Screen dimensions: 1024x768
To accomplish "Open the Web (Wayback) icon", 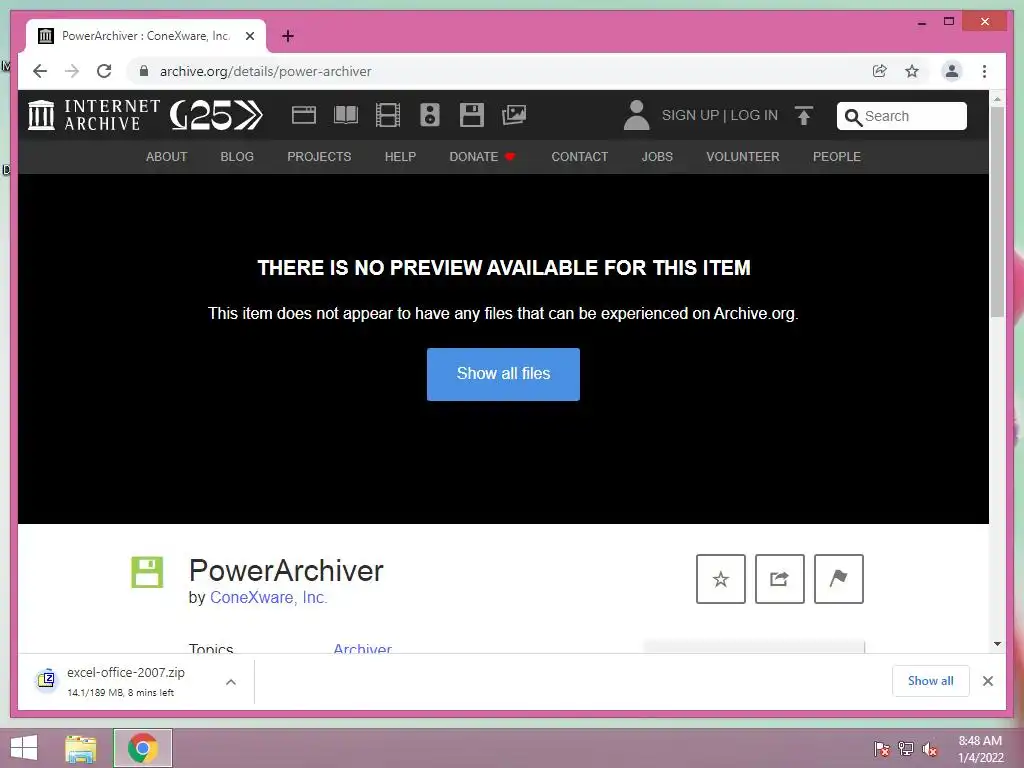I will coord(304,115).
